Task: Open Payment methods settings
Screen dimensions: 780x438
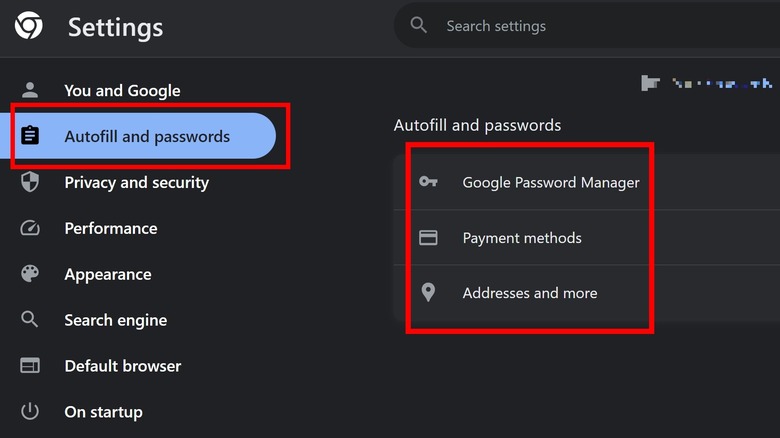Action: pos(521,238)
